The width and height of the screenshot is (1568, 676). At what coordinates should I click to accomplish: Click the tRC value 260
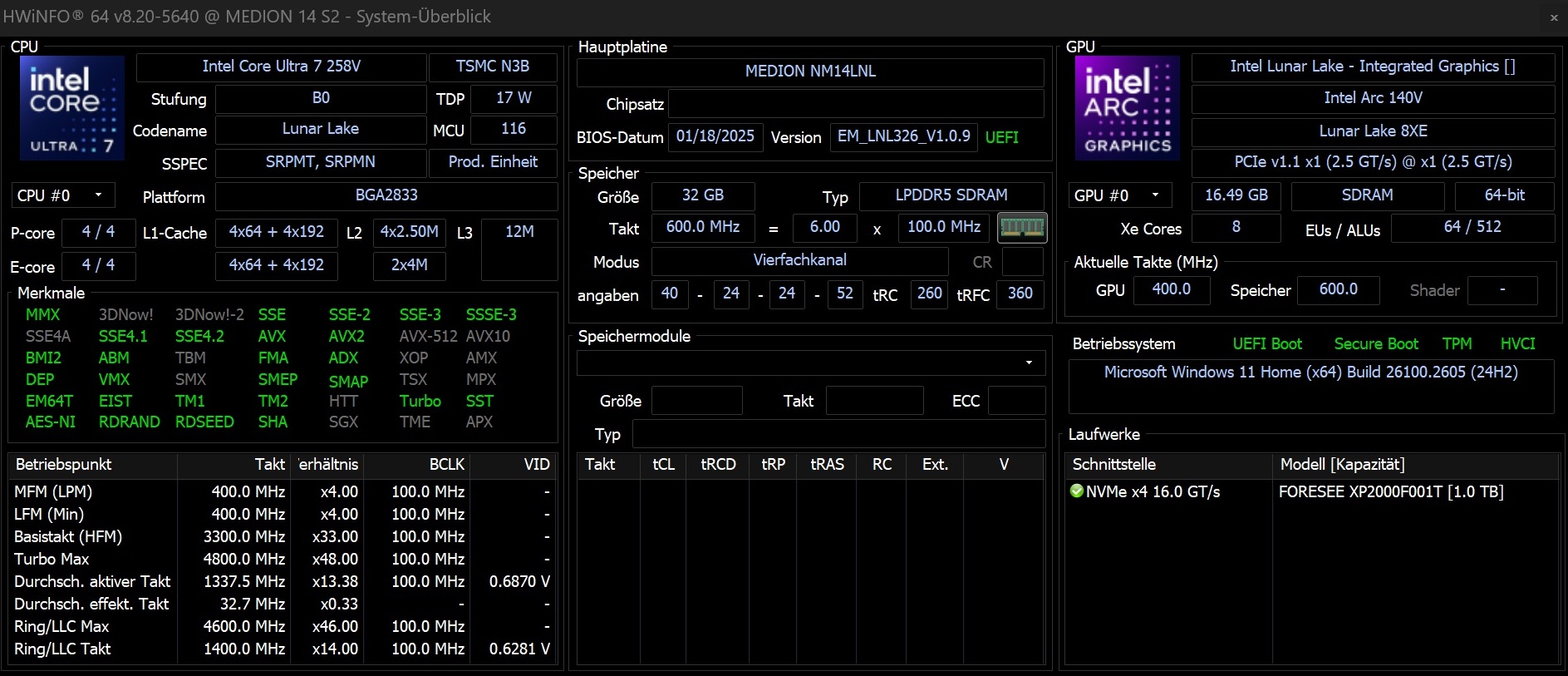coord(929,294)
